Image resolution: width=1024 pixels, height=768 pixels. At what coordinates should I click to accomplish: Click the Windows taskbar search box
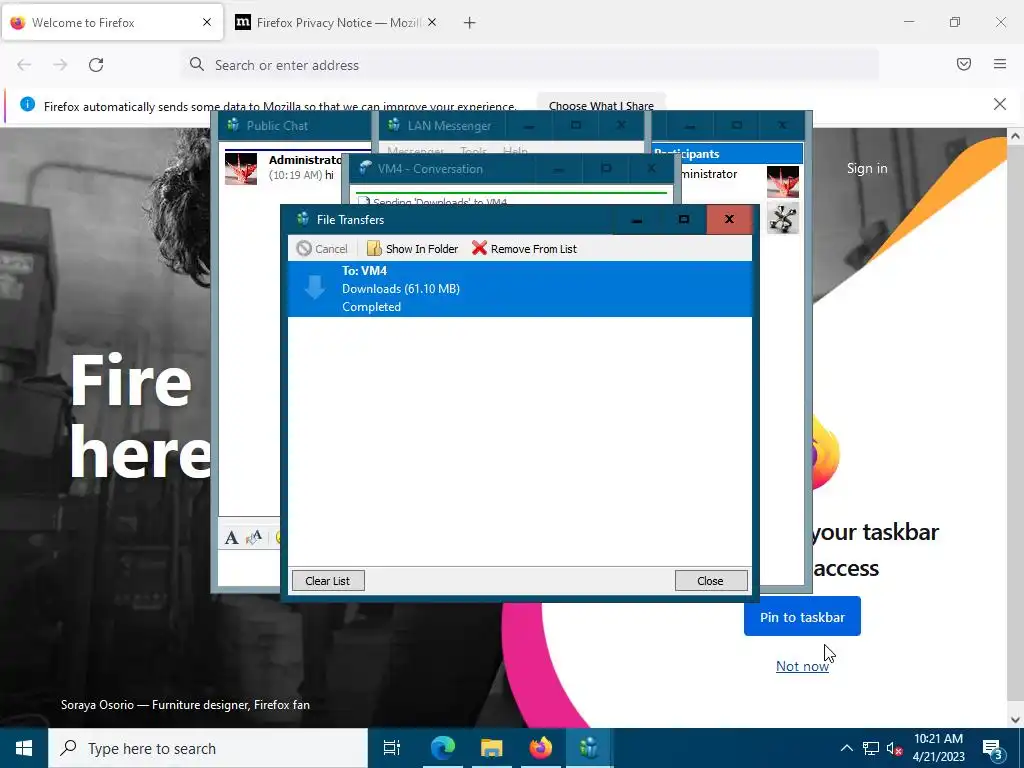(208, 748)
